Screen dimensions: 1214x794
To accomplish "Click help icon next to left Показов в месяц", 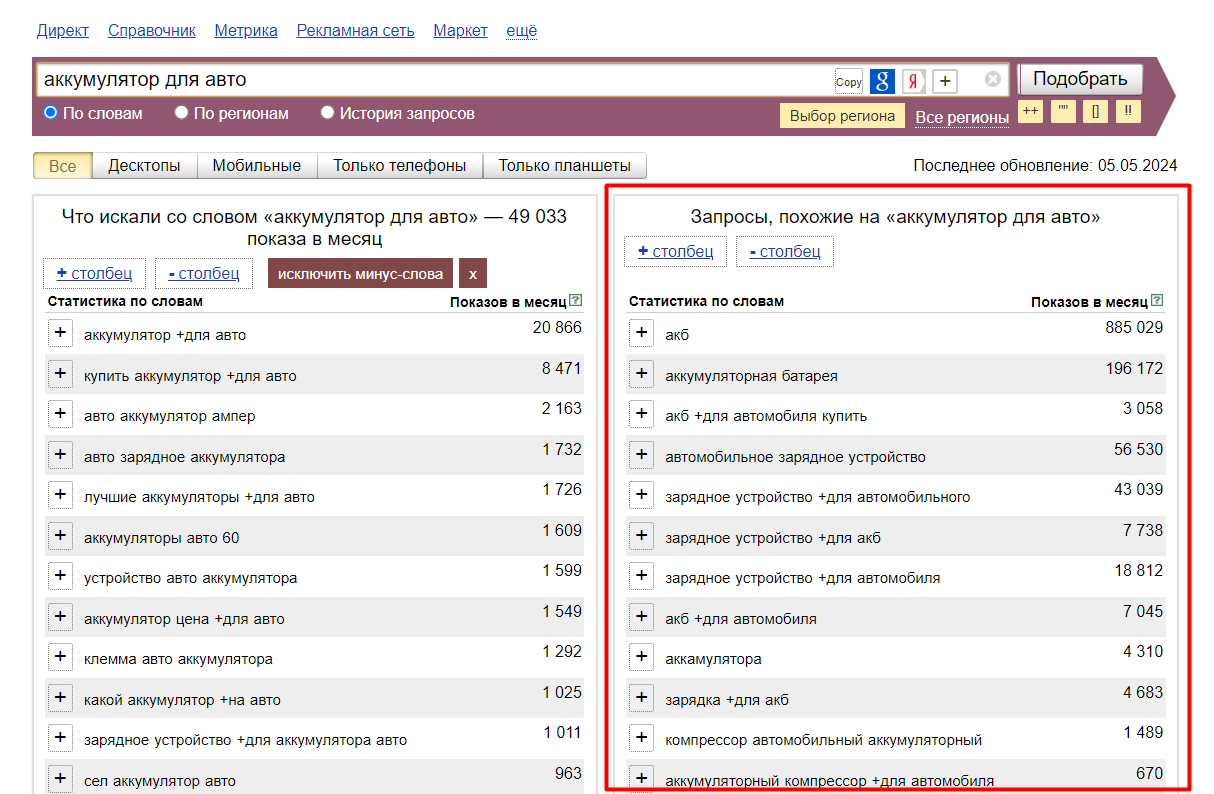I will pos(575,300).
